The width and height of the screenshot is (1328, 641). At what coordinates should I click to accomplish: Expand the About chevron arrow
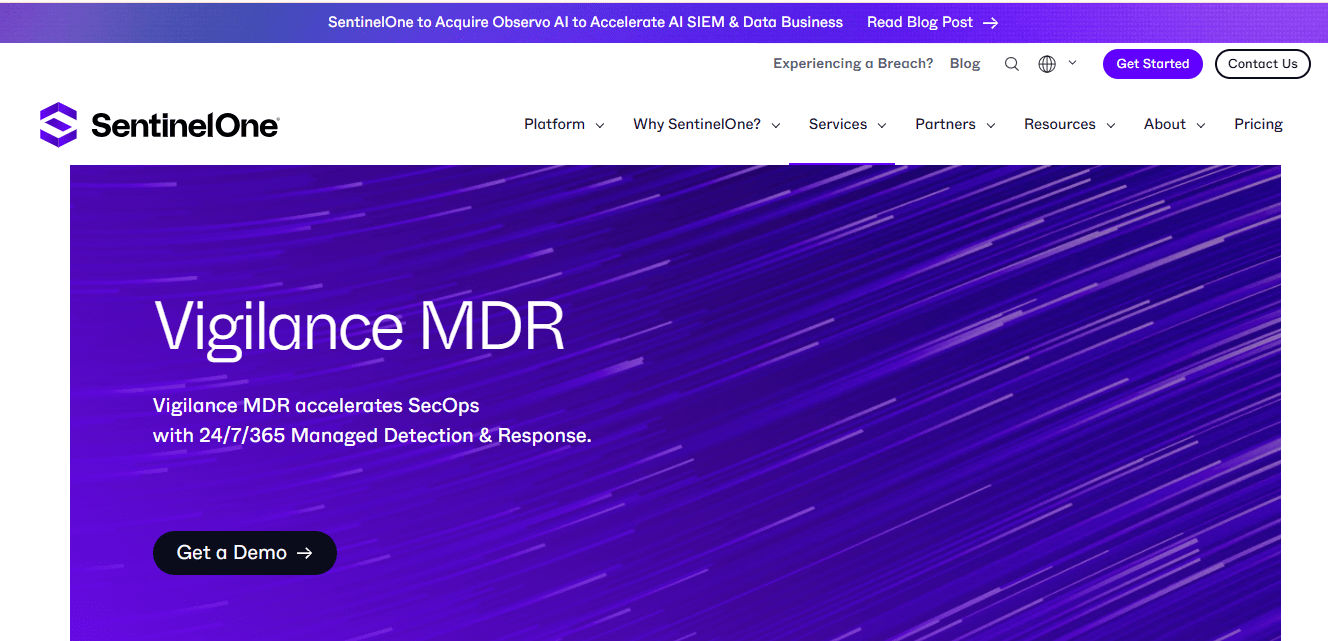coord(1201,126)
